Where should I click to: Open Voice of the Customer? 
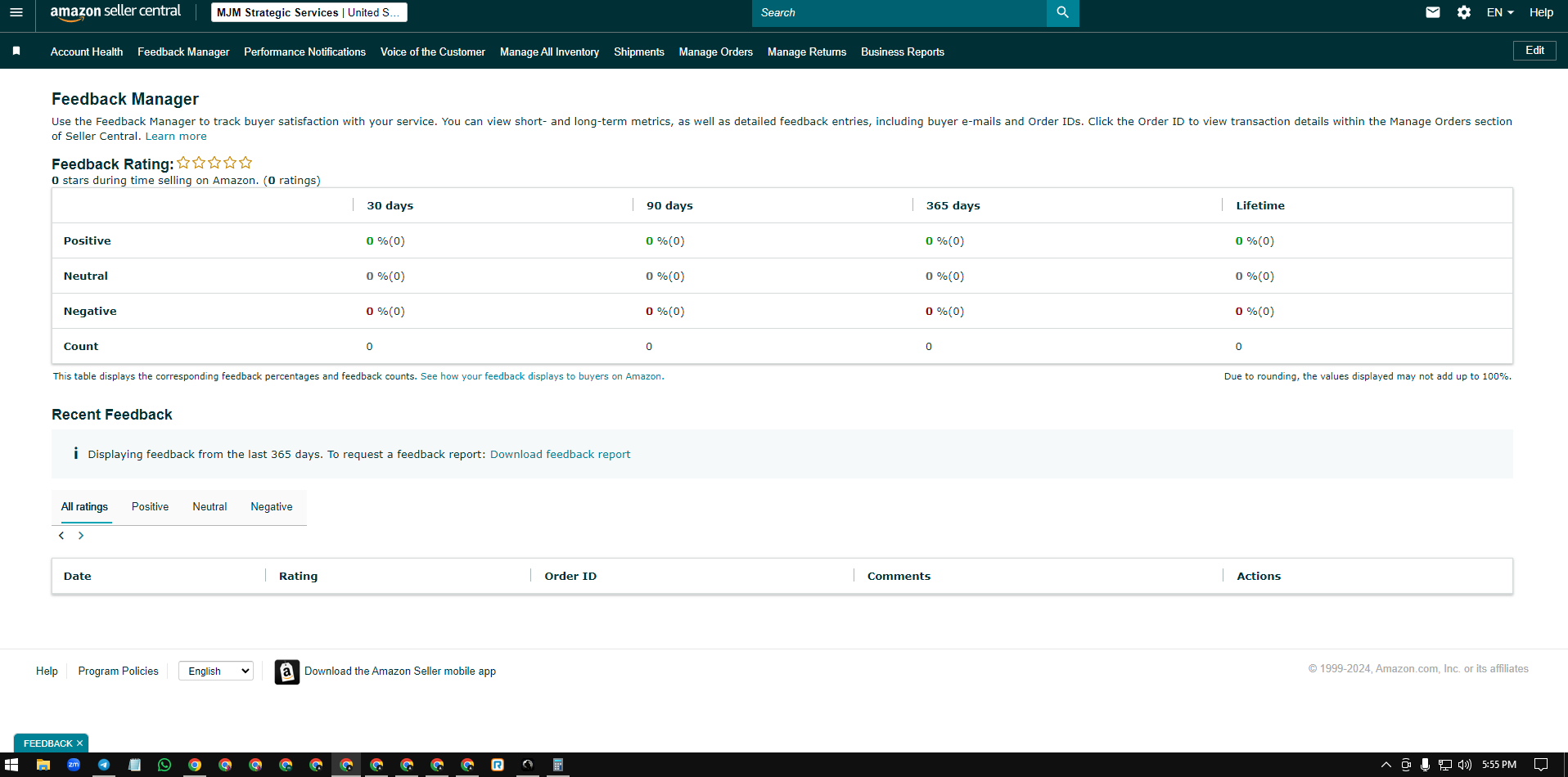433,52
